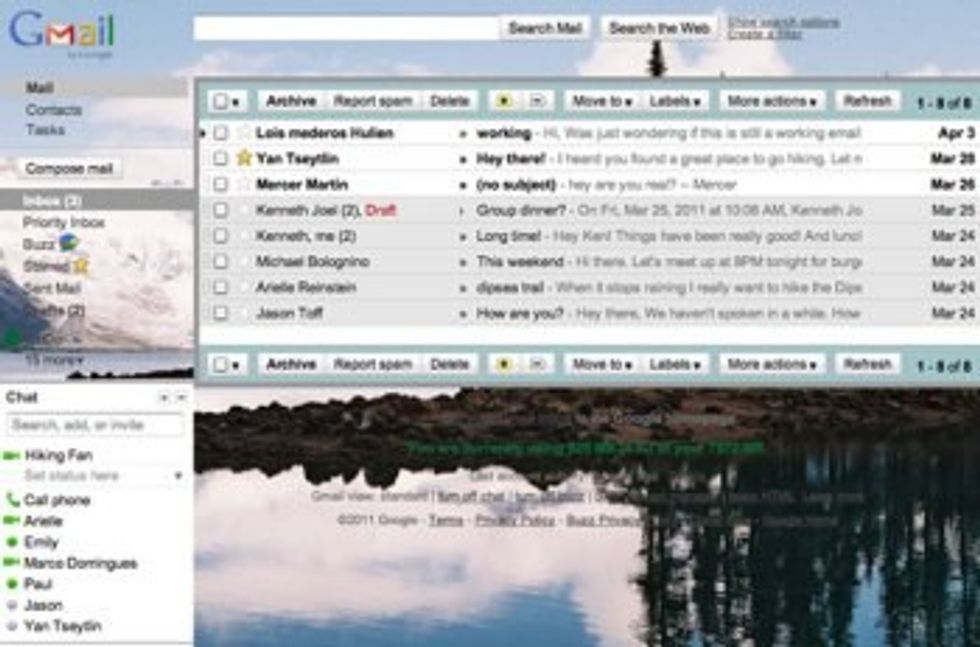980x647 pixels.
Task: Star the message from Mercer Martin
Action: click(244, 182)
